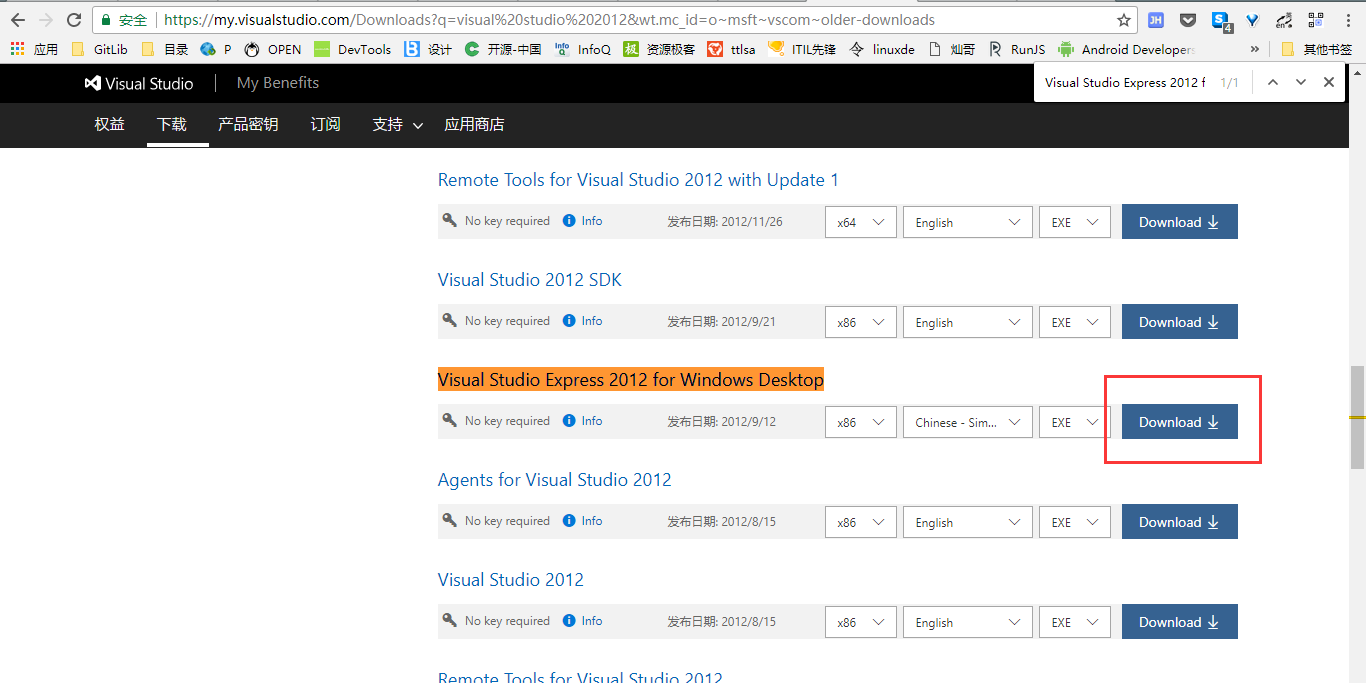Viewport: 1366px width, 683px height.
Task: Download Visual Studio Express 2012 for Windows Desktop
Action: coord(1180,422)
